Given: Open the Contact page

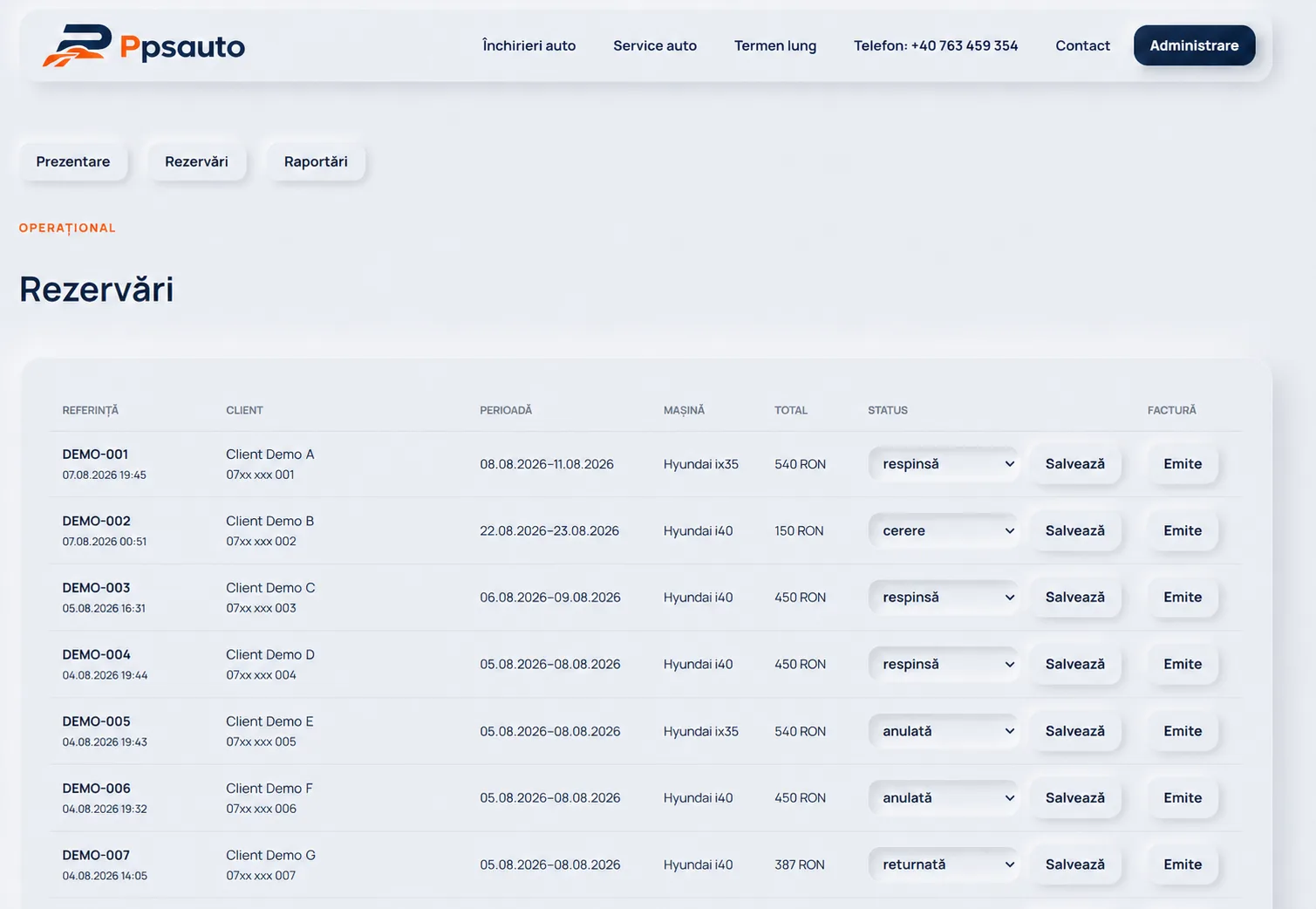Looking at the screenshot, I should (1082, 45).
